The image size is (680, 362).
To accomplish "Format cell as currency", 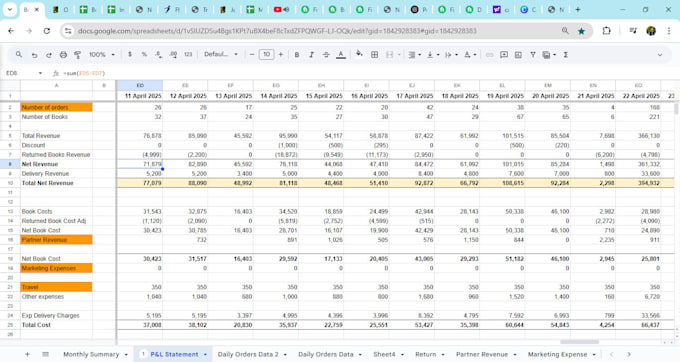I will [x=130, y=55].
